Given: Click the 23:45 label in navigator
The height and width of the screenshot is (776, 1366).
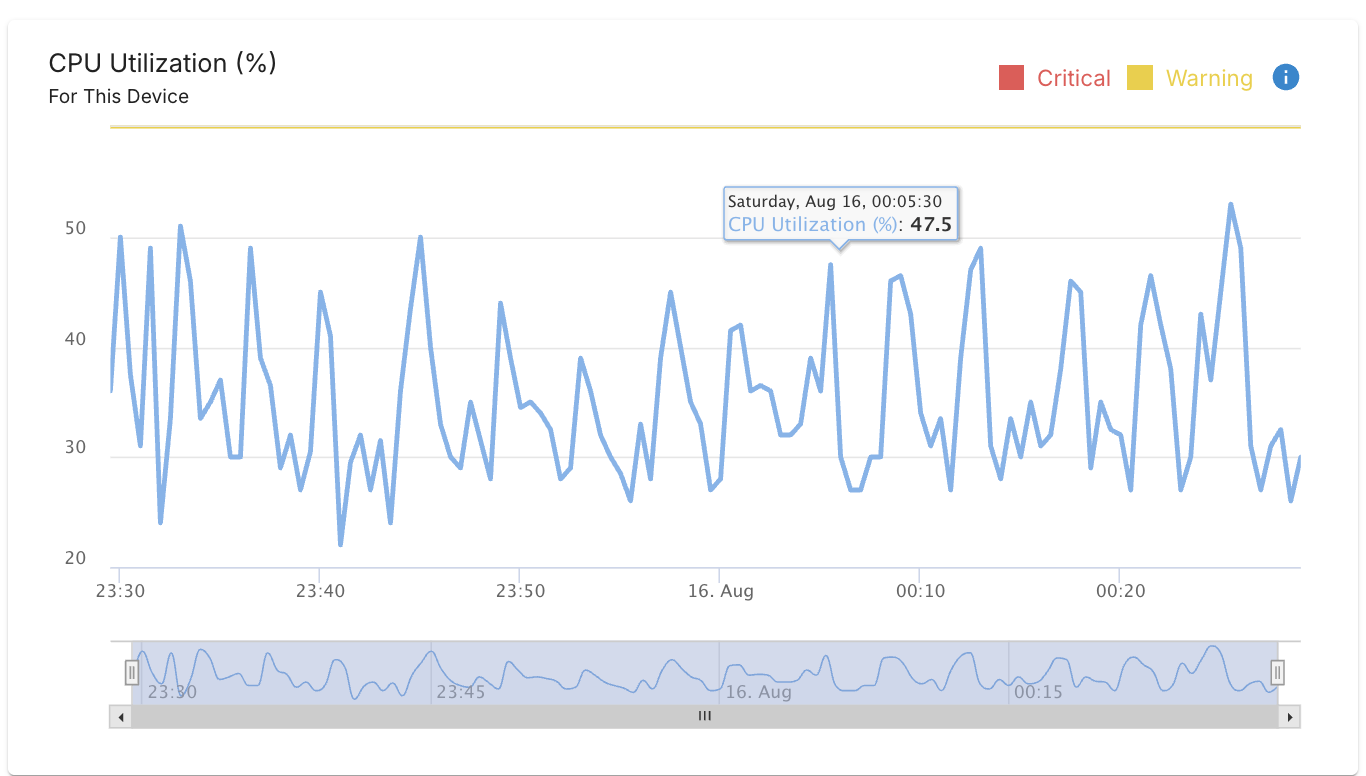Looking at the screenshot, I should [460, 692].
